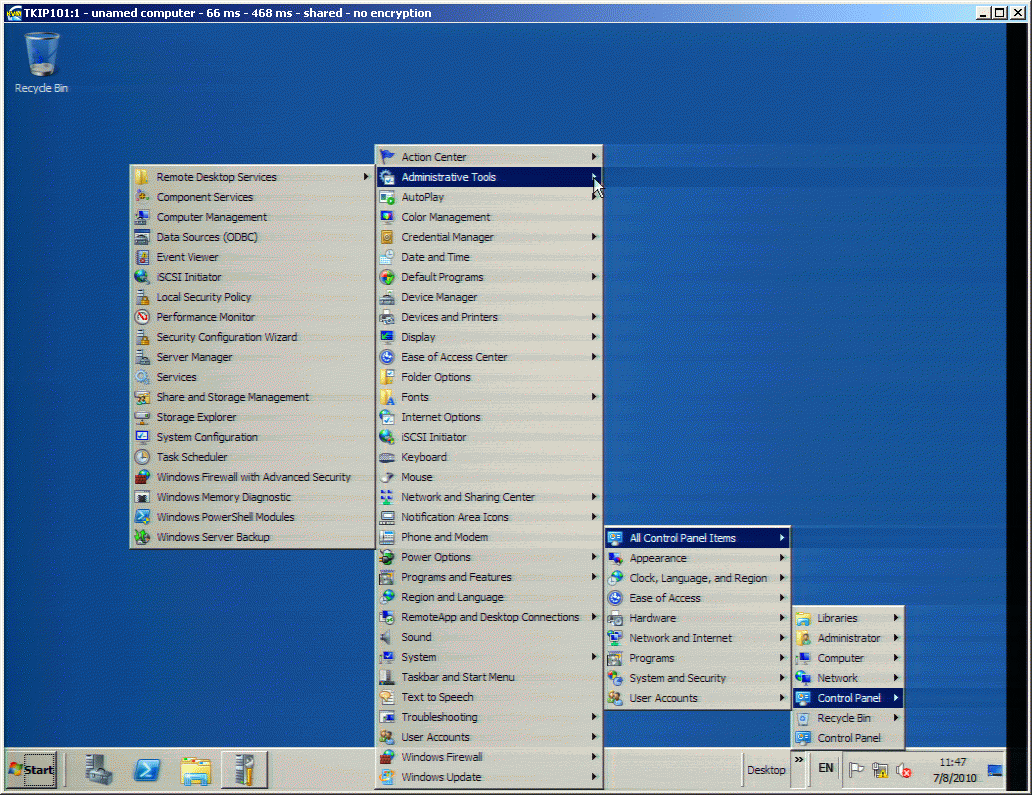Show hidden toolbar items chevron

pos(798,760)
